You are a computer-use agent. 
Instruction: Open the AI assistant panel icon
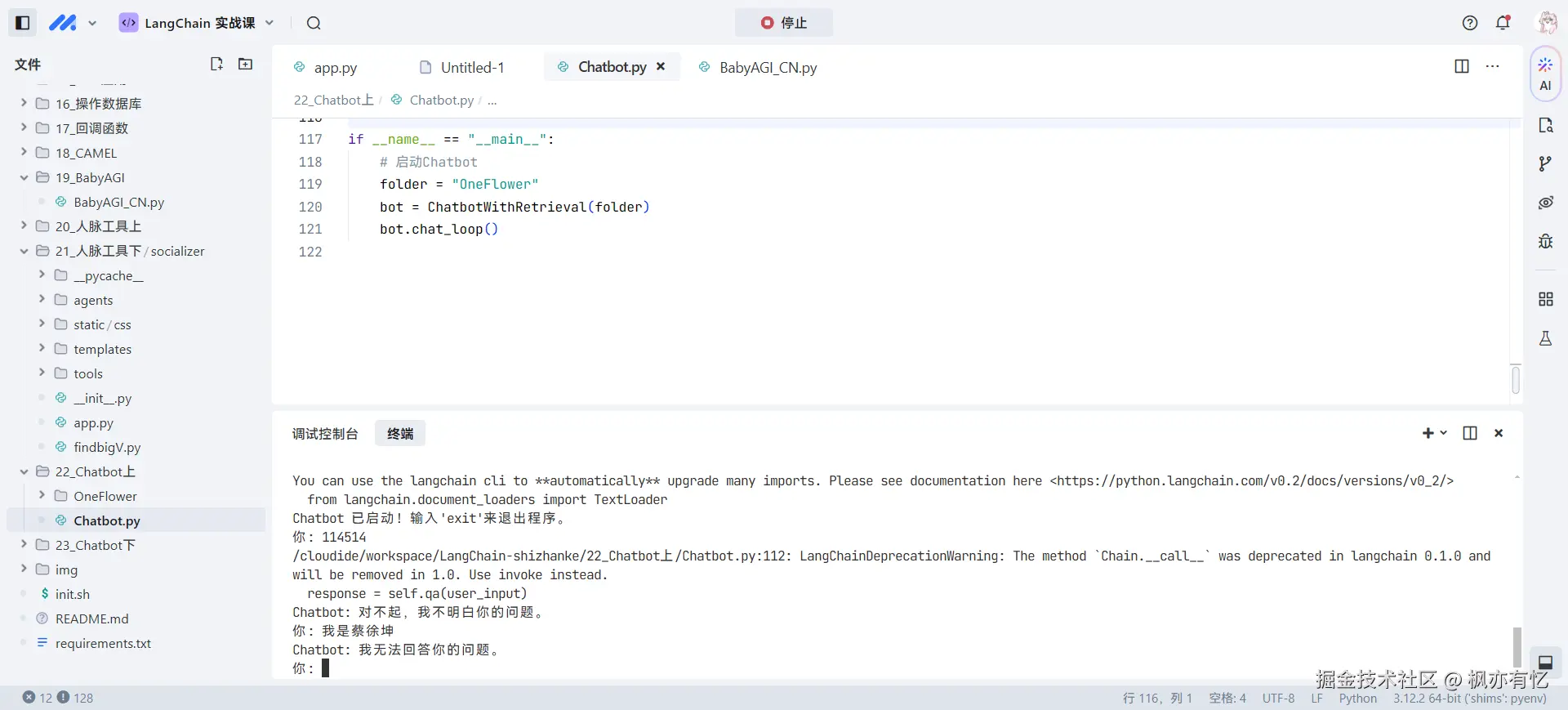1545,74
